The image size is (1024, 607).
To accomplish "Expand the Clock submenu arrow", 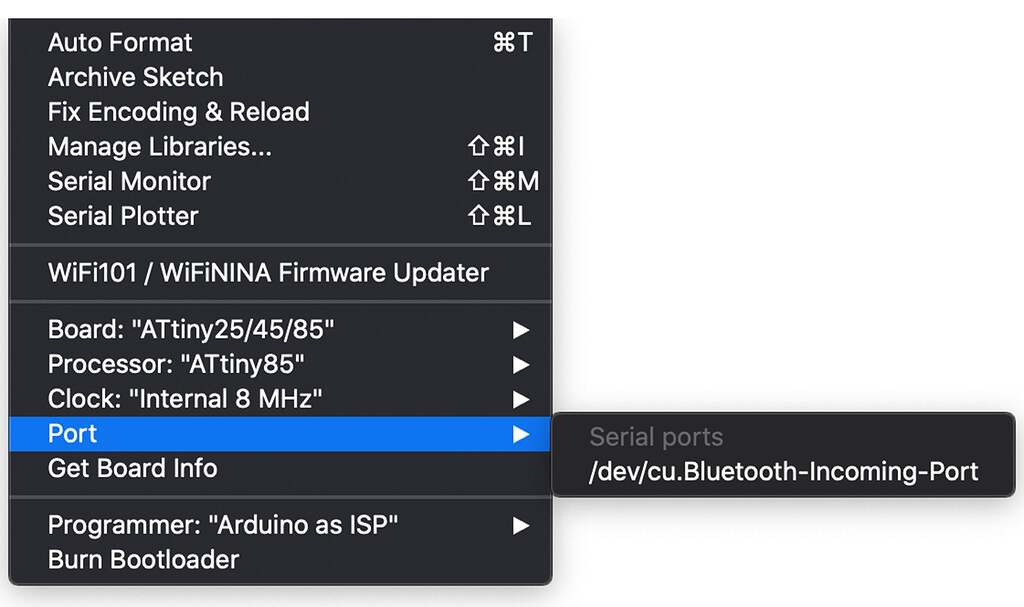I will coord(520,399).
